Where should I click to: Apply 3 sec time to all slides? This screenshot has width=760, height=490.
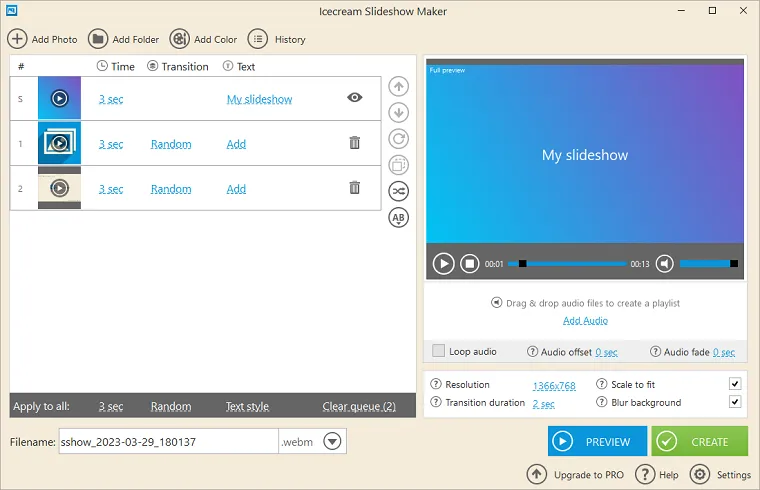[x=111, y=406]
